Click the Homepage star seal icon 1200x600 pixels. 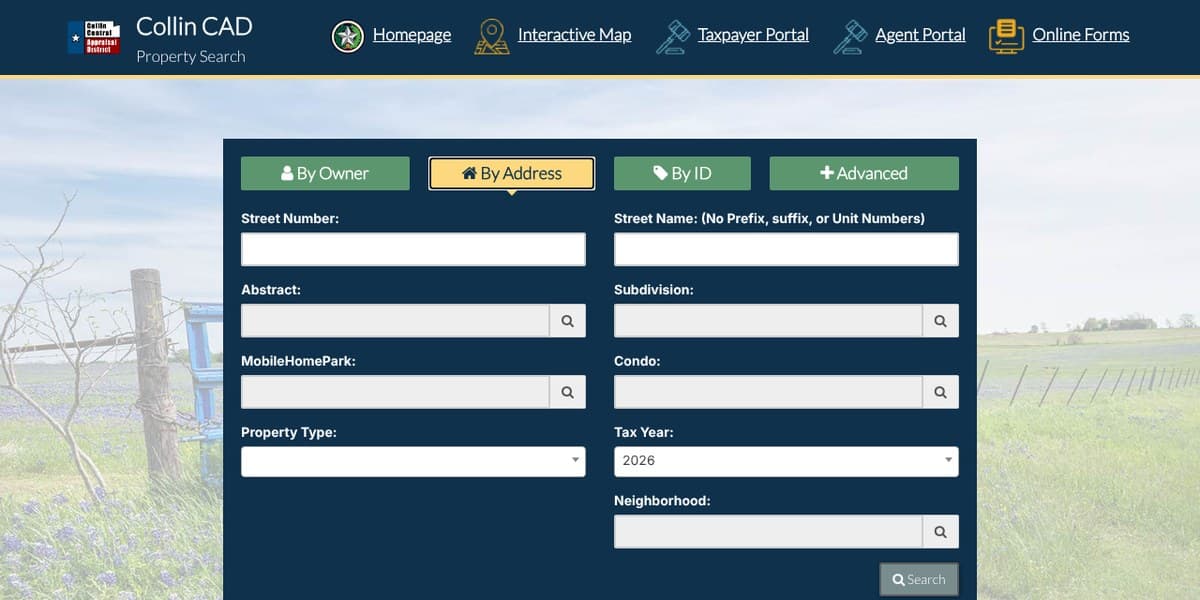(x=347, y=37)
